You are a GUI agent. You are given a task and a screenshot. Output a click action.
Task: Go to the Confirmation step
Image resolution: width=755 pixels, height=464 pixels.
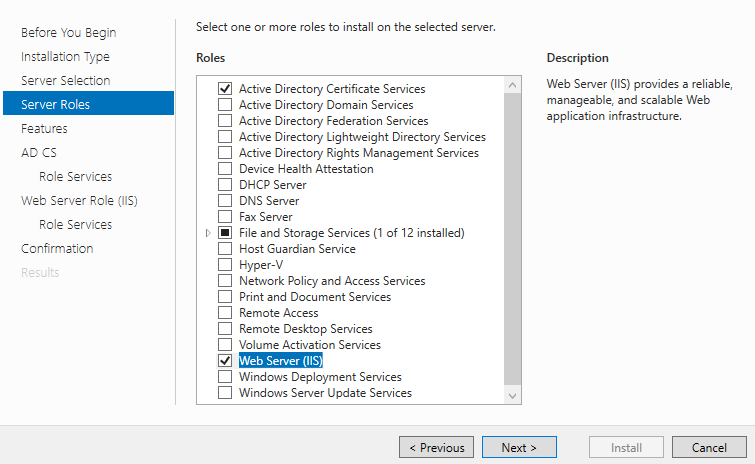pyautogui.click(x=57, y=248)
